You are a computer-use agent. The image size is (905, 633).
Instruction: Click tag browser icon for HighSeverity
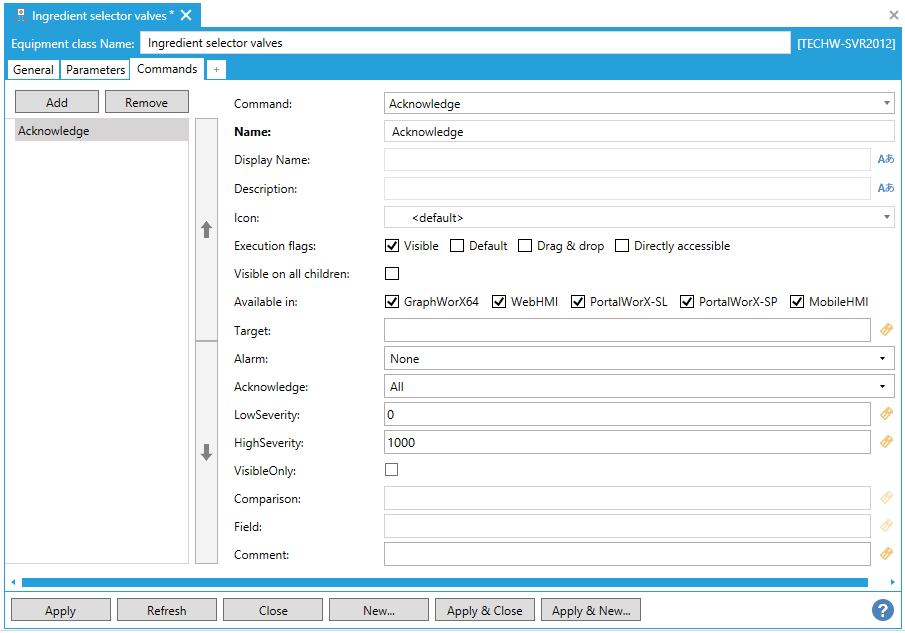point(885,442)
